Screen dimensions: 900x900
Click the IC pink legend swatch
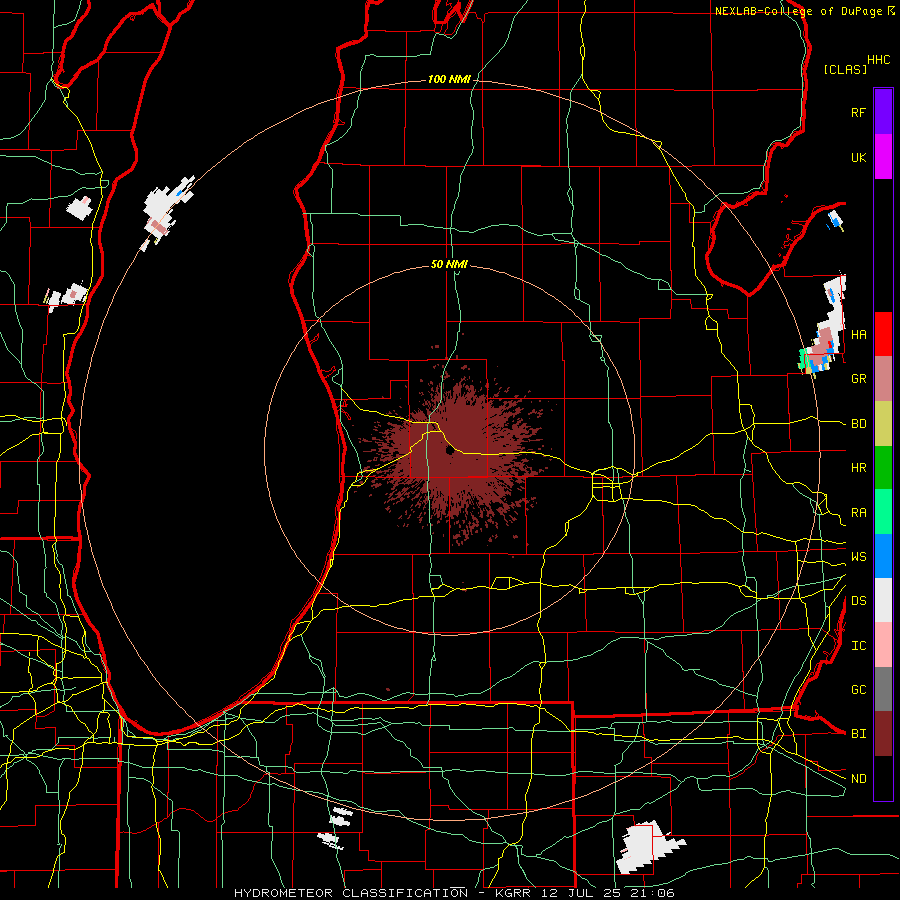(883, 645)
